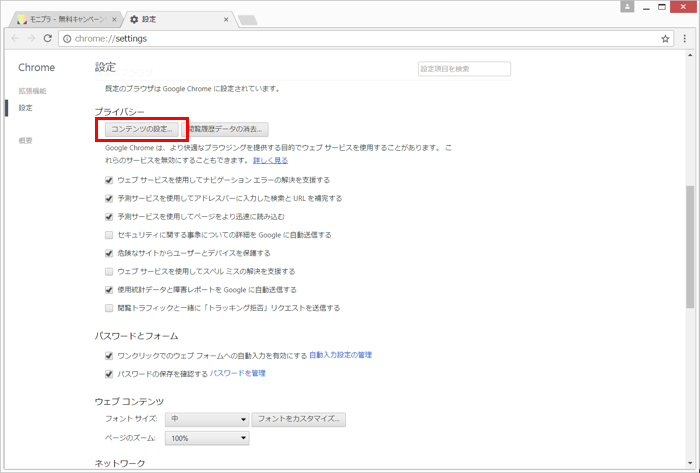The width and height of the screenshot is (700, 473).
Task: Toggle ページをより迅速に読み込む checkbox
Action: pos(109,217)
